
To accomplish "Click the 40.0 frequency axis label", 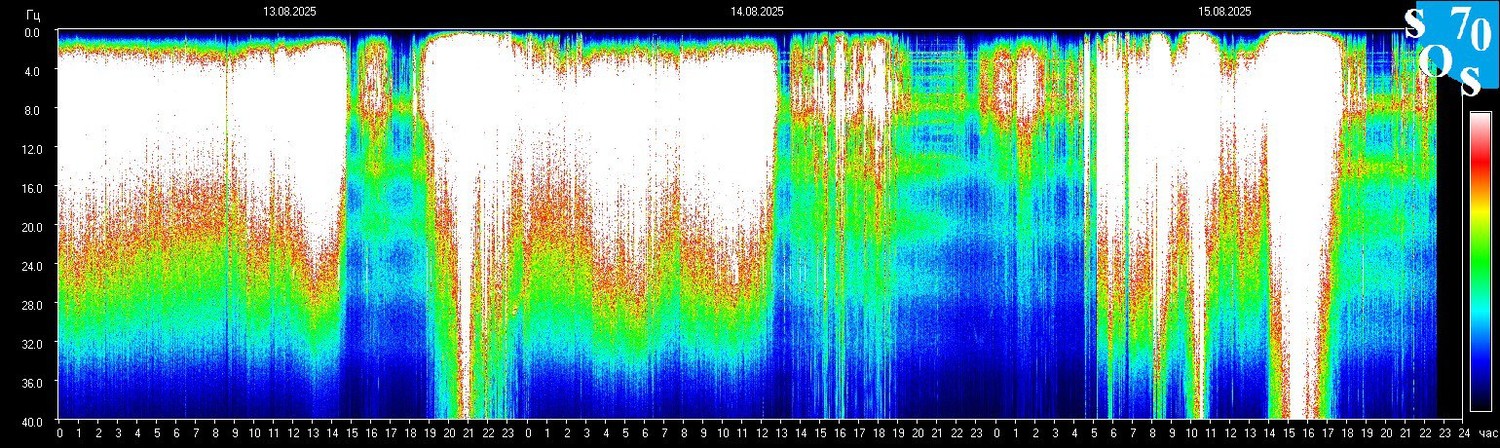I will click(30, 422).
